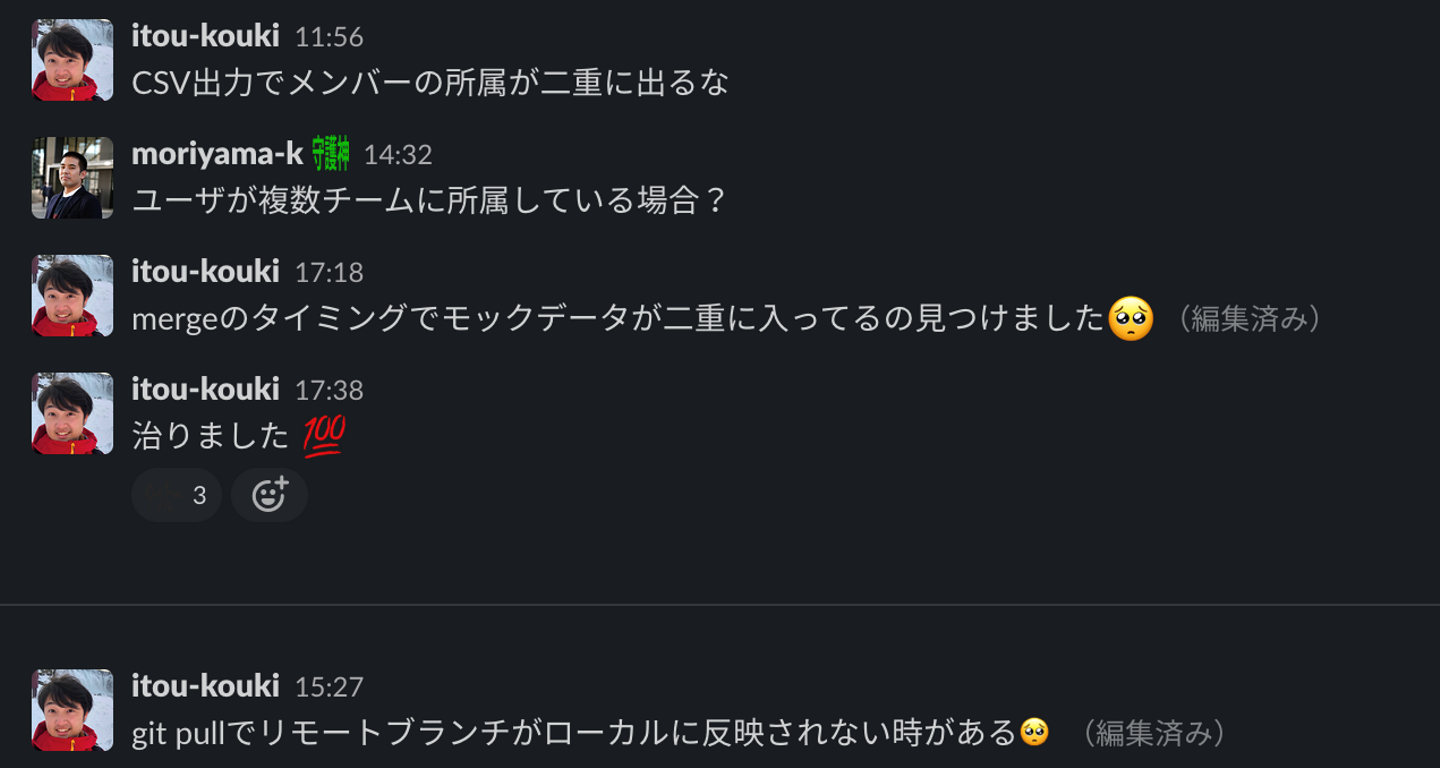Open moriyama-k's profile picture
This screenshot has width=1440, height=768.
[72, 178]
